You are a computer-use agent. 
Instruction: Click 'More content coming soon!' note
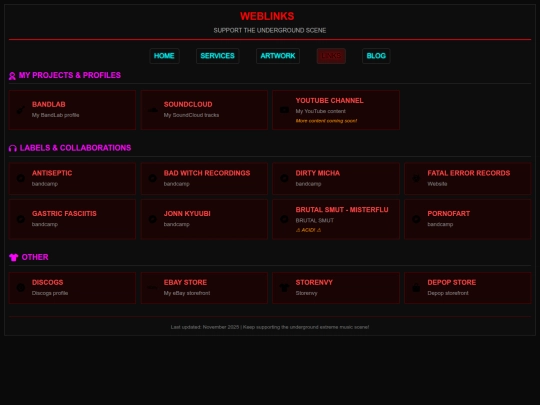[326, 121]
